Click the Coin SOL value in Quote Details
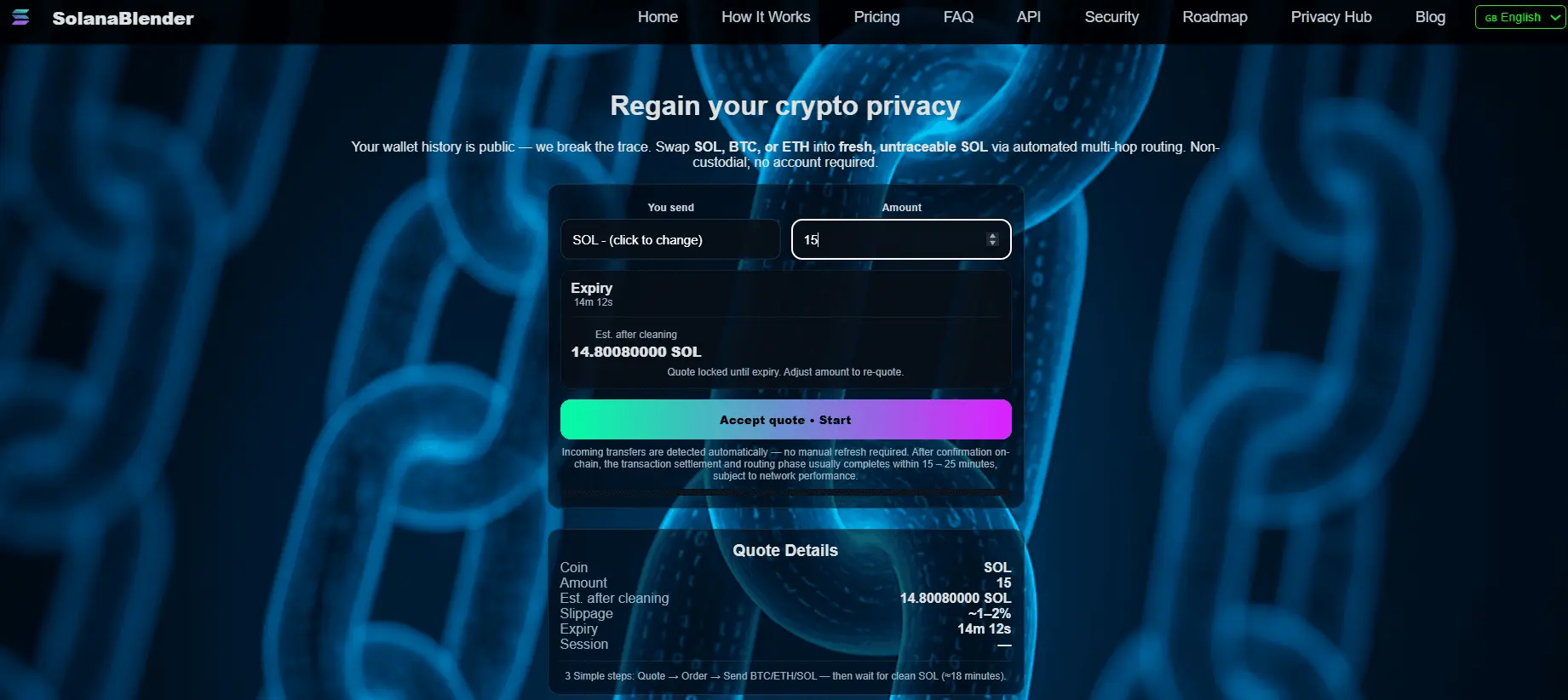The height and width of the screenshot is (700, 1568). tap(997, 567)
